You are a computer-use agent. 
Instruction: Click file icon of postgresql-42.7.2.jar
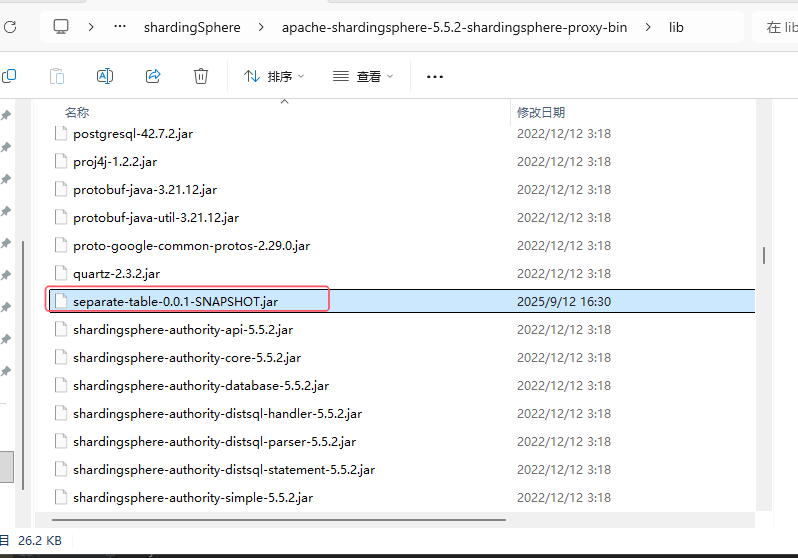tap(61, 133)
